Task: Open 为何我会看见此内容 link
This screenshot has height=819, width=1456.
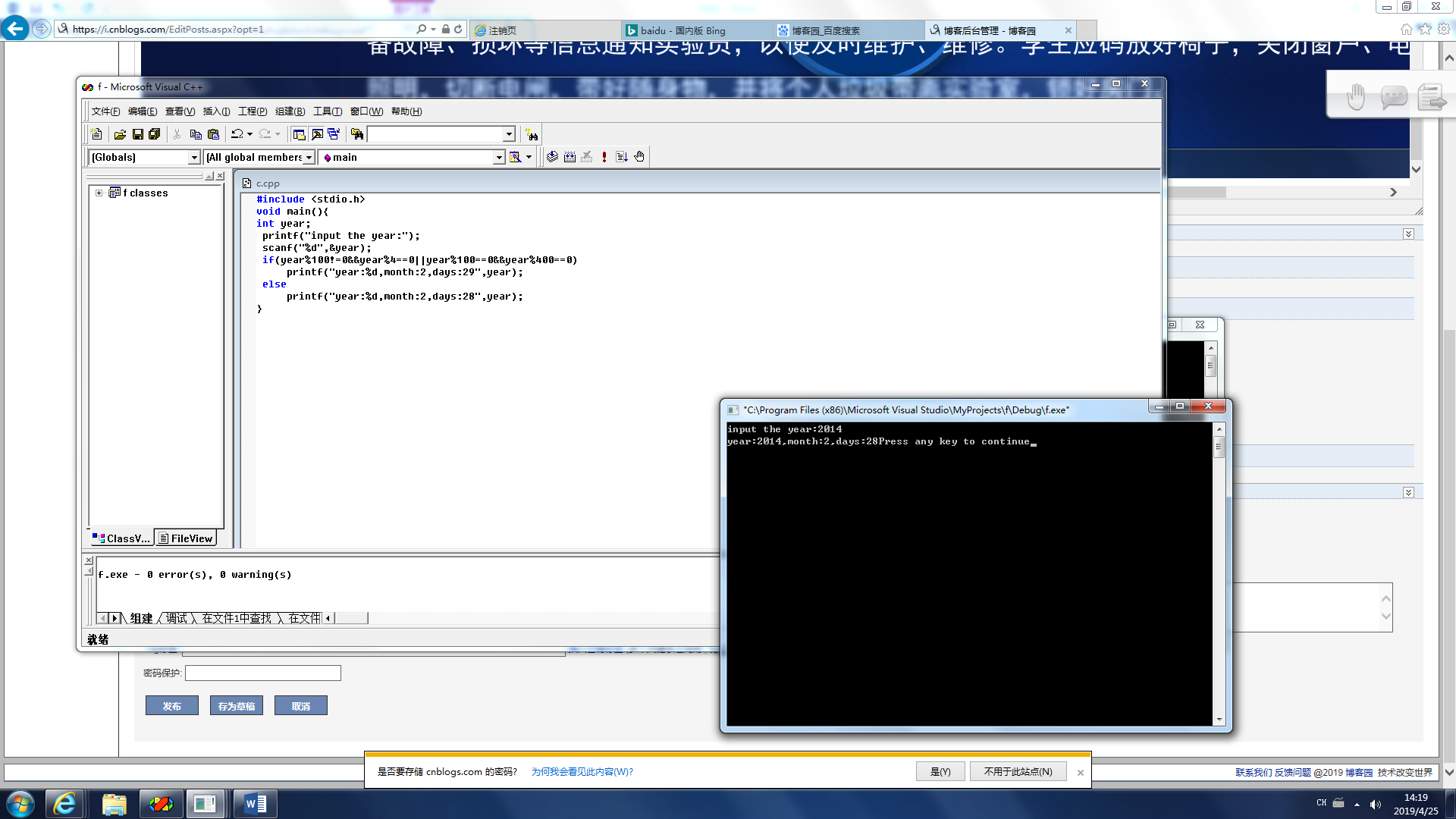Action: point(582,772)
